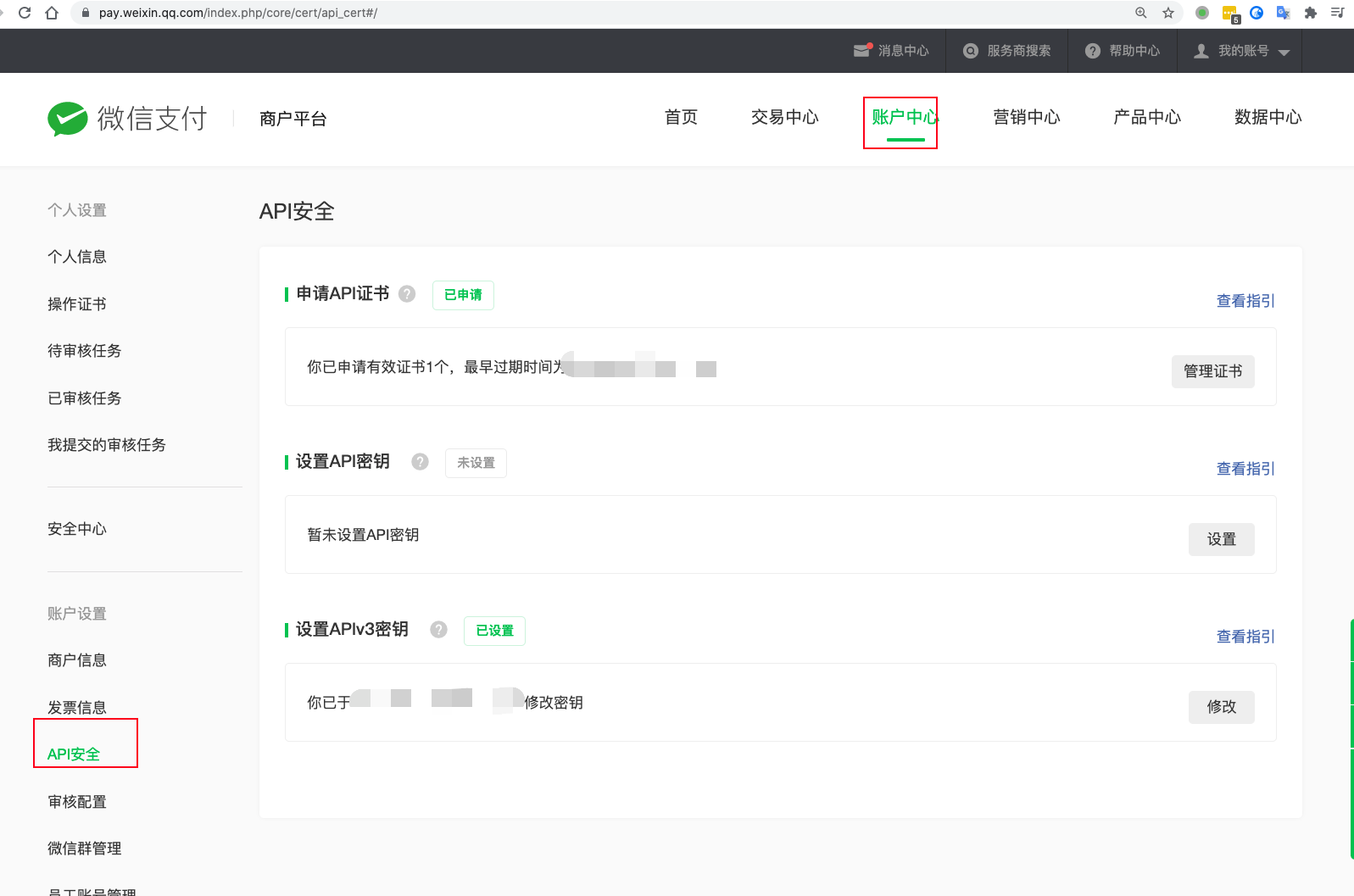Click 管理证书 button
This screenshot has height=896, width=1354.
coord(1212,371)
